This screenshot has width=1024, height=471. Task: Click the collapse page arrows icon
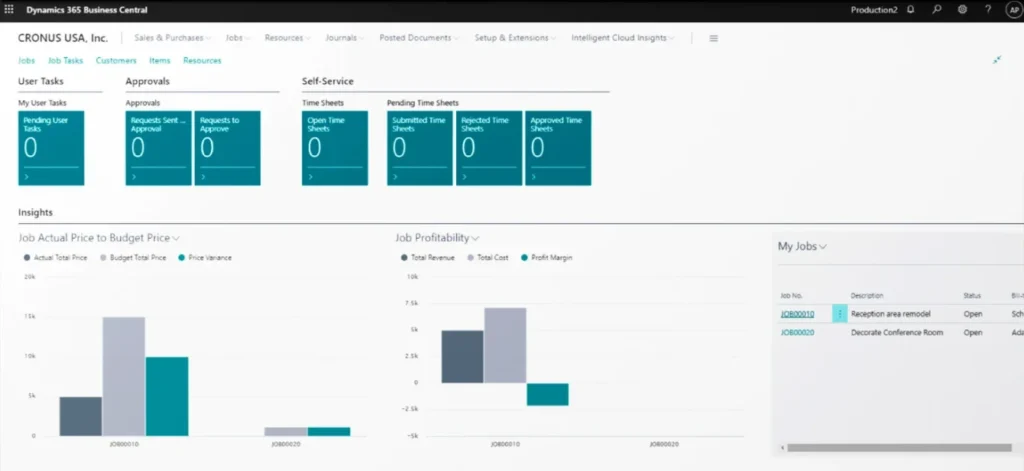pos(997,60)
